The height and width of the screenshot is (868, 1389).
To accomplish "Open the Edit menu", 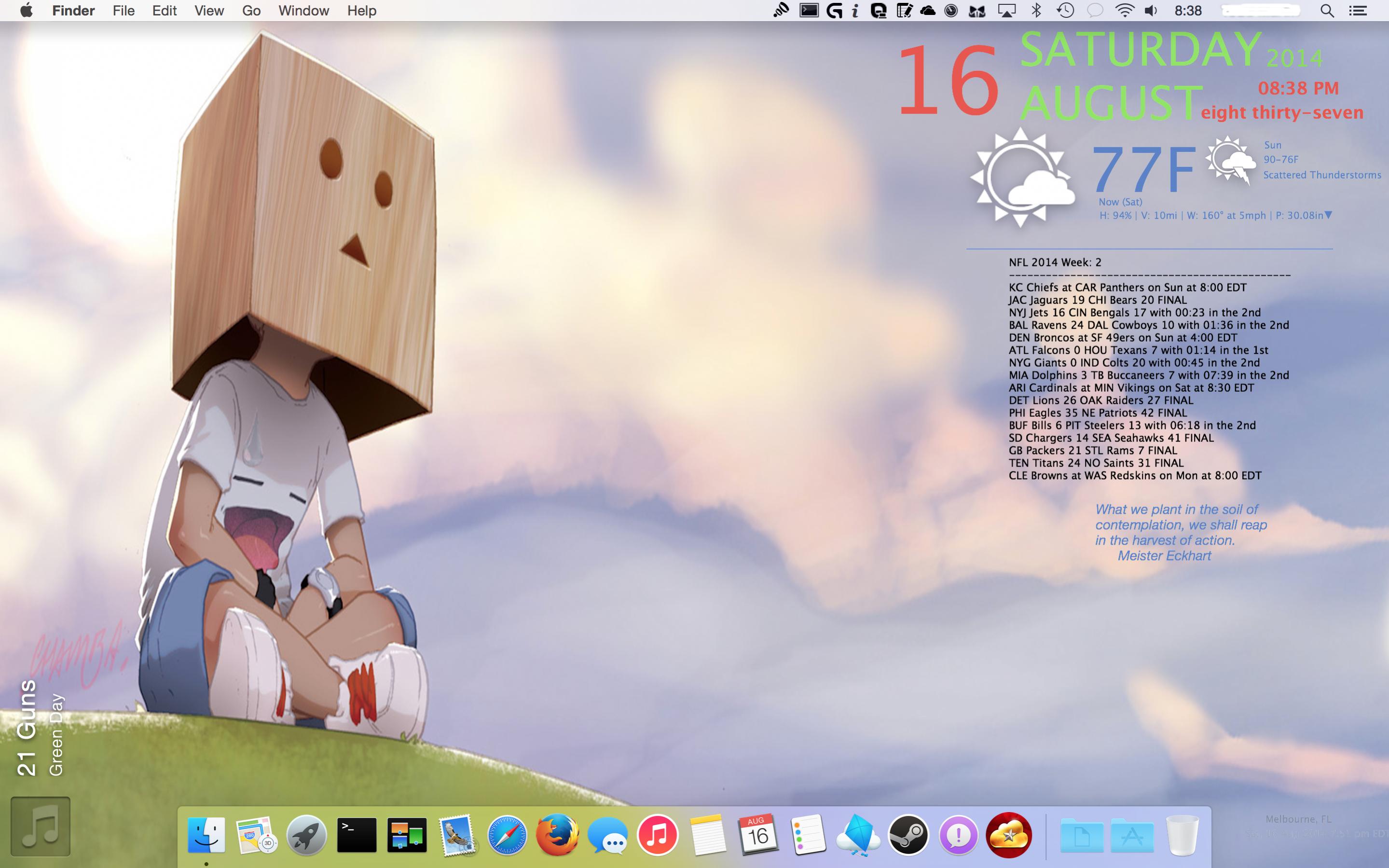I will point(164,10).
